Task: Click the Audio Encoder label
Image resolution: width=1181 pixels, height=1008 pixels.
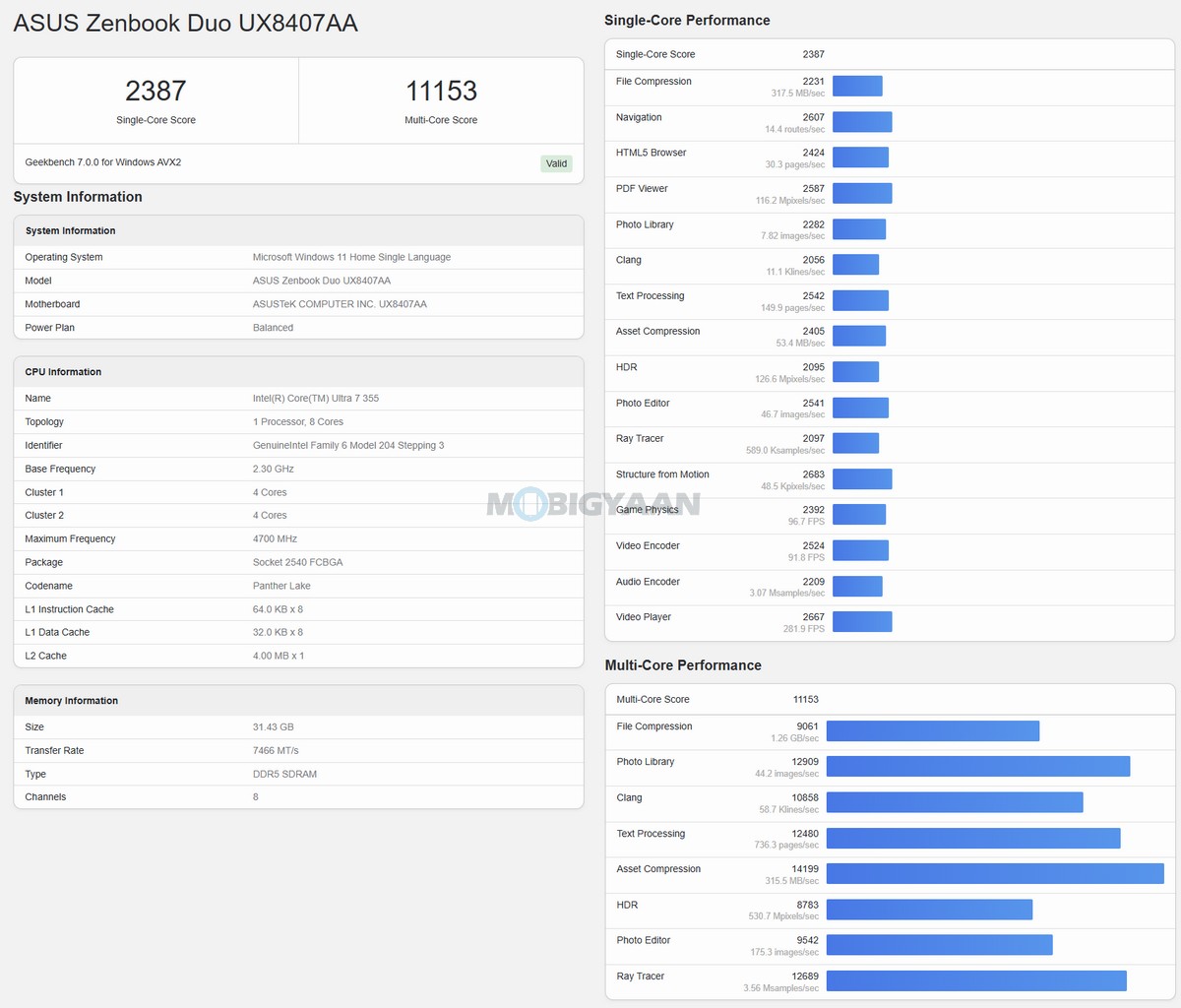Action: (x=648, y=582)
